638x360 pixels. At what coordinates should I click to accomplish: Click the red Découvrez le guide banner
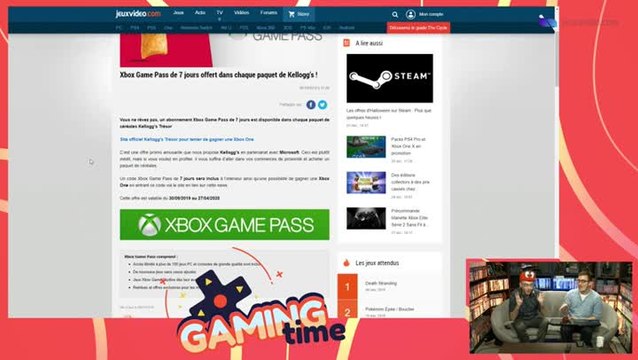click(418, 28)
